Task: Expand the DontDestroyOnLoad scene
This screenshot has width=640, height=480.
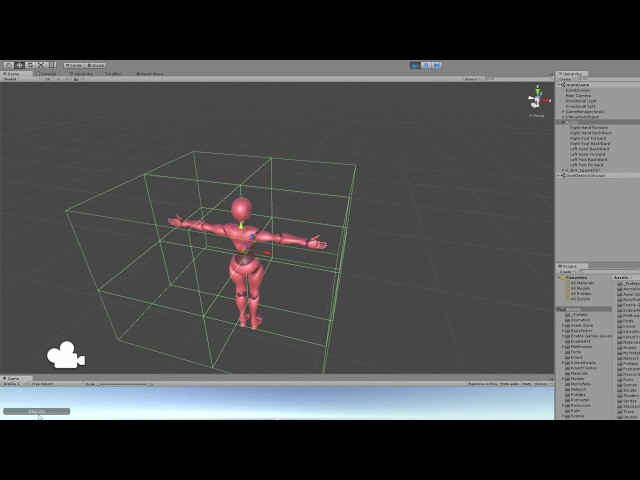Action: click(x=559, y=176)
